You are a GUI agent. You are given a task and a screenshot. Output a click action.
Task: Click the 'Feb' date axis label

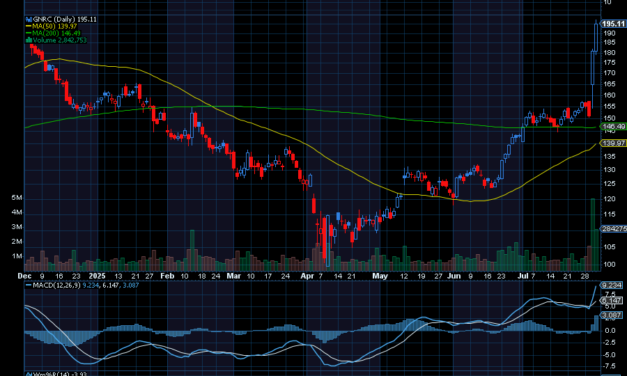click(x=167, y=276)
